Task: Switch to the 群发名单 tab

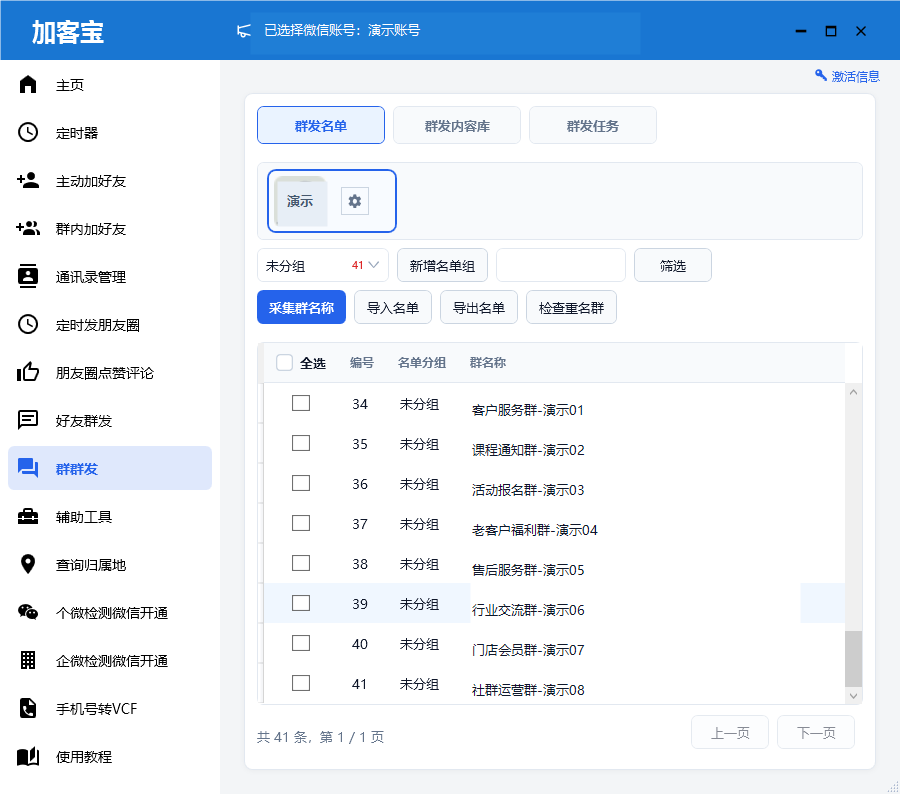Action: pyautogui.click(x=321, y=125)
